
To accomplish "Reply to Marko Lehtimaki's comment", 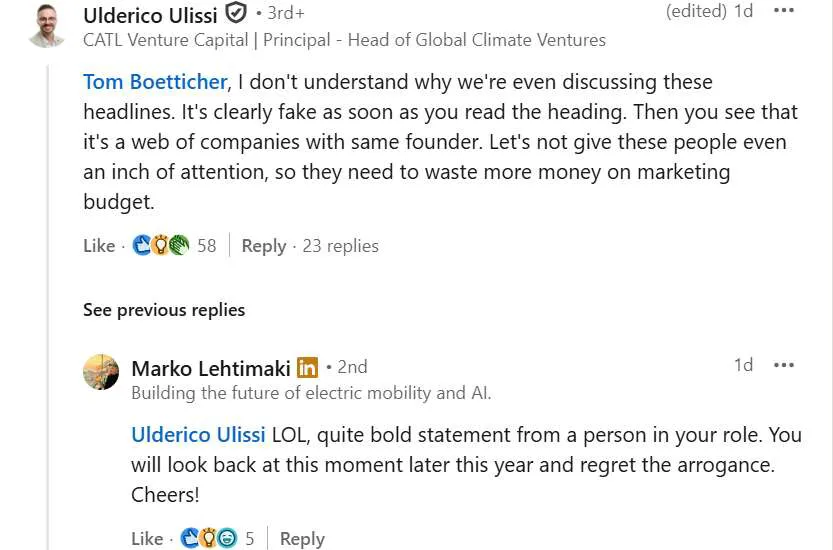I will click(301, 539).
